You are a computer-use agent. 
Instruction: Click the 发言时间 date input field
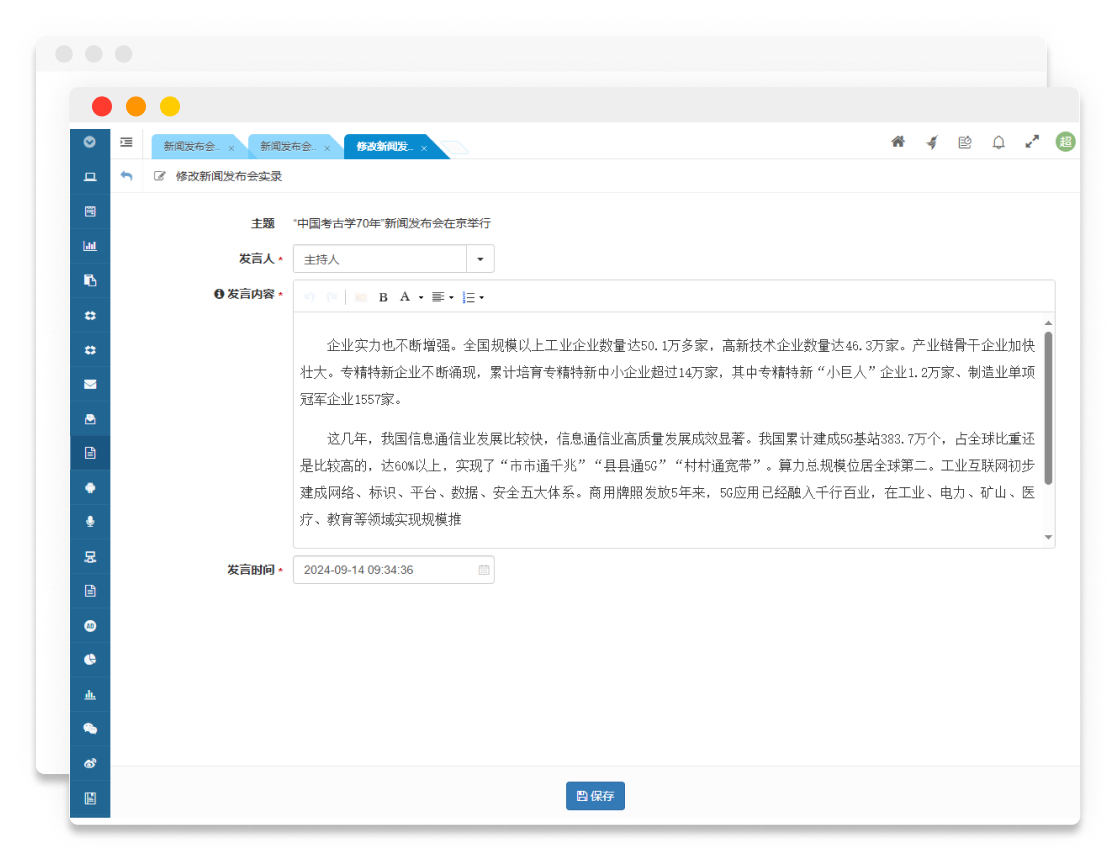coord(385,570)
